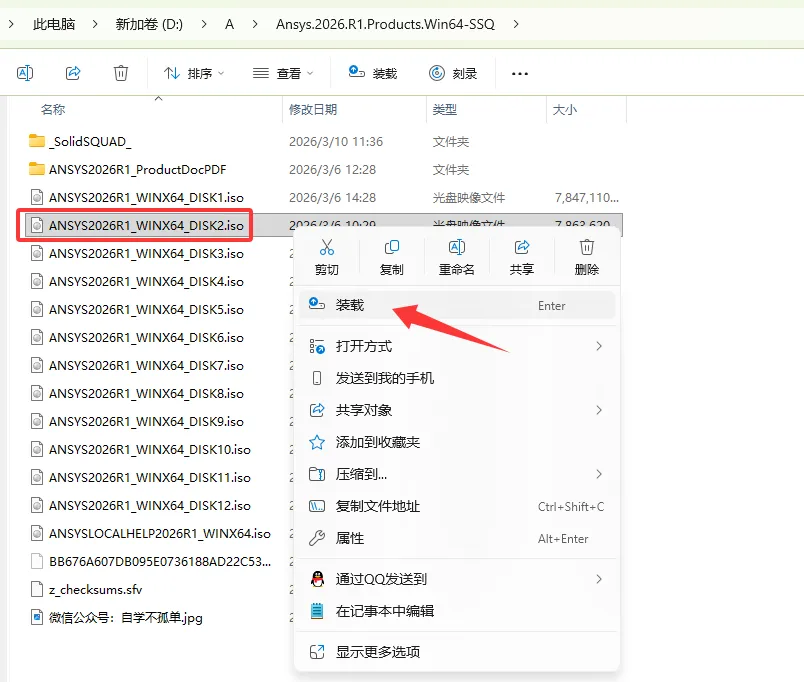Choose 发送到我的手机 in context menu
Viewport: 804px width, 682px height.
pos(457,378)
